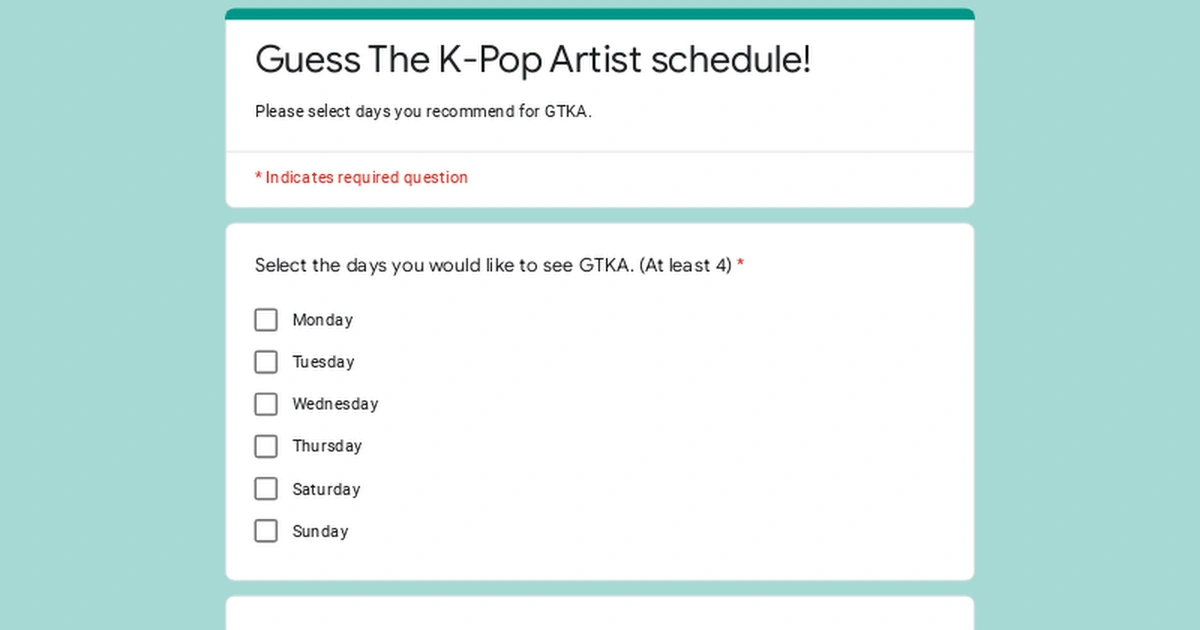Click the 'Indicates required question' notice
The height and width of the screenshot is (630, 1200).
pos(366,178)
